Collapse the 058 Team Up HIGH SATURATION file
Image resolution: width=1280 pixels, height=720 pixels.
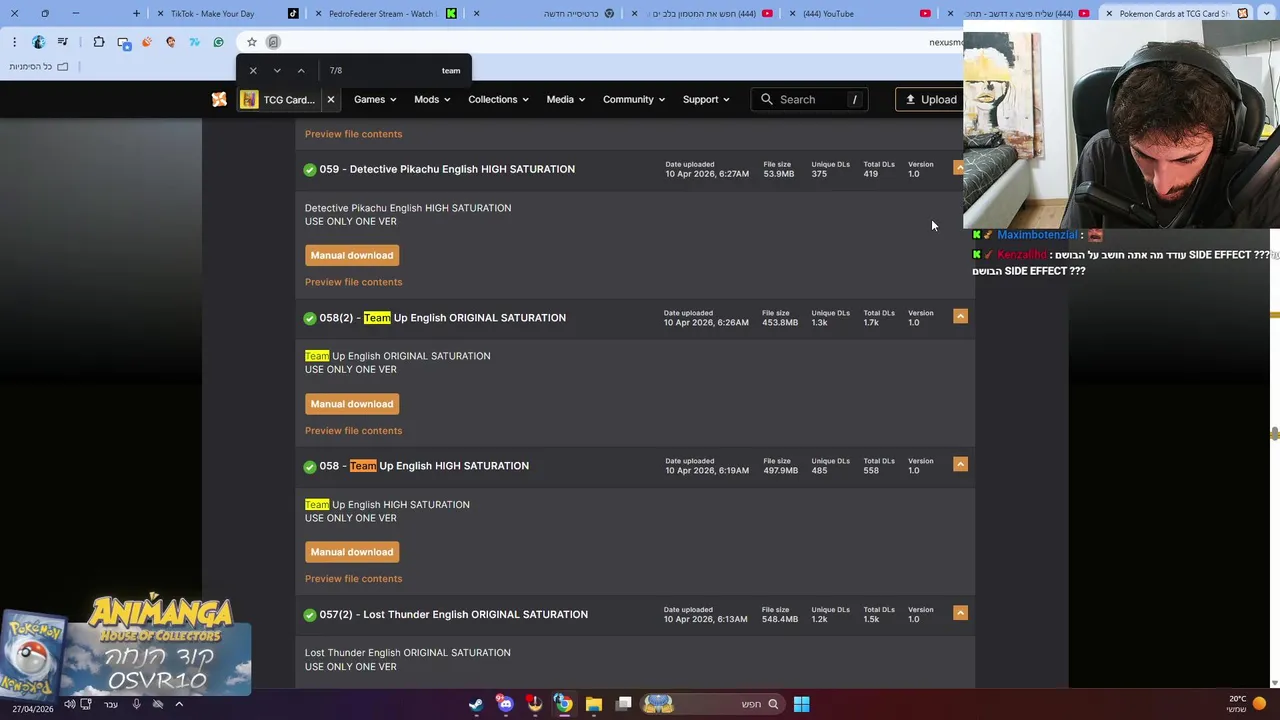pyautogui.click(x=960, y=464)
